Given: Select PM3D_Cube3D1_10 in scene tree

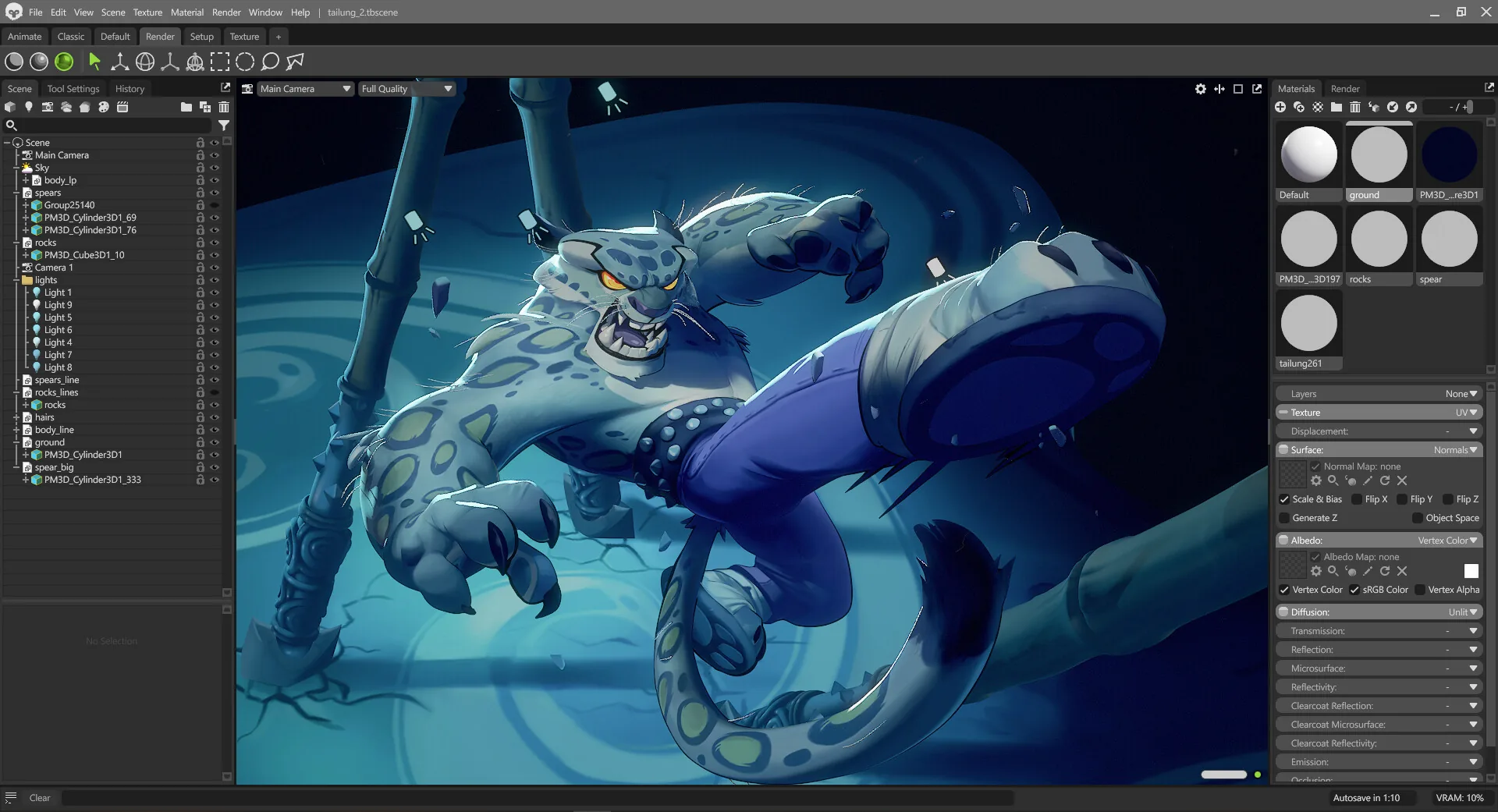Looking at the screenshot, I should coord(84,255).
